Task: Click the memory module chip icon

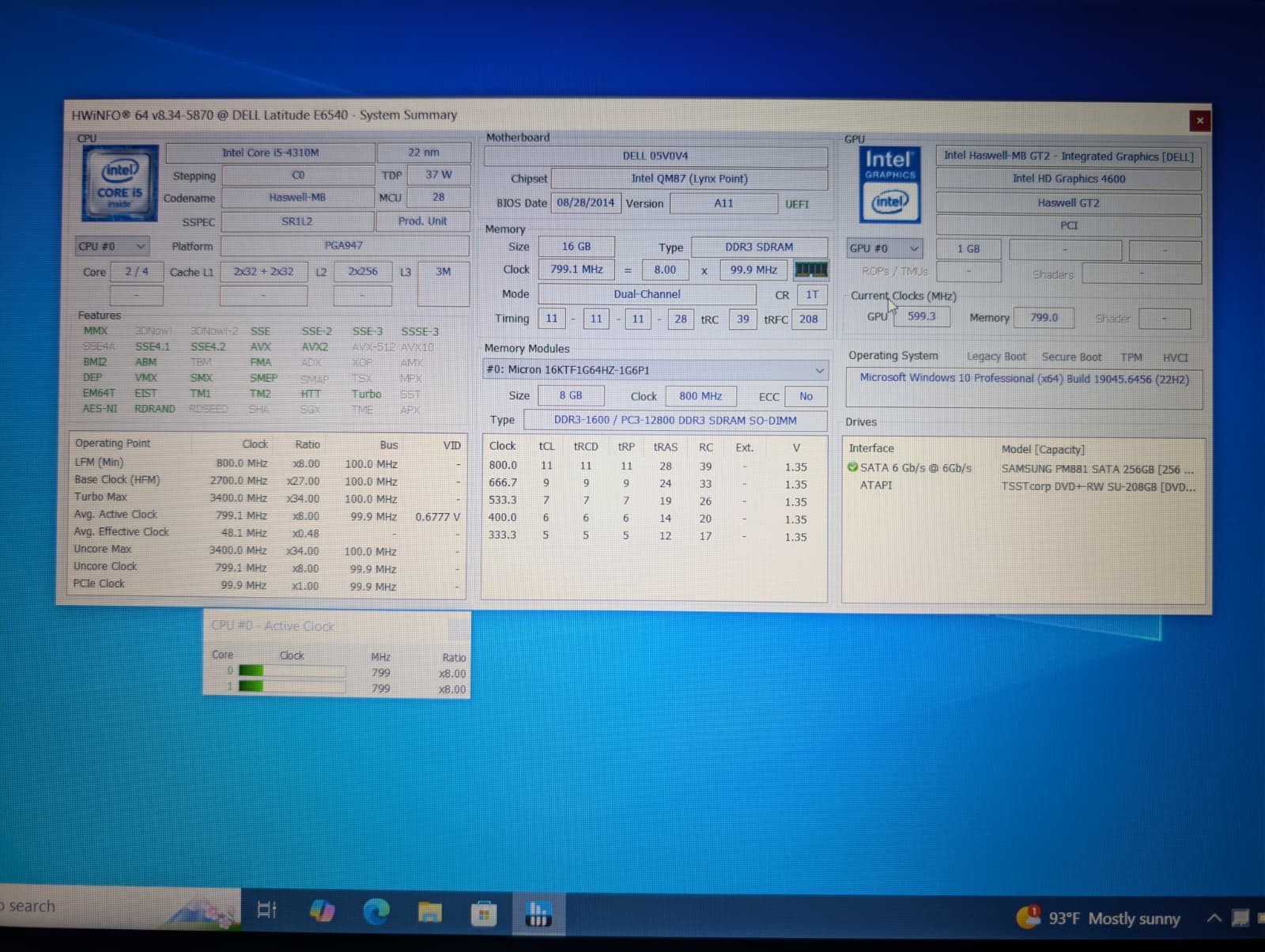Action: click(810, 270)
